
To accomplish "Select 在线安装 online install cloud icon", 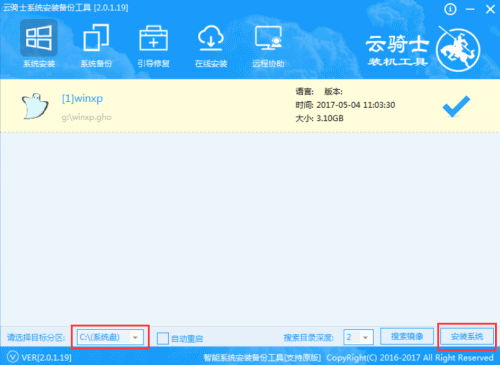I will coord(211,45).
